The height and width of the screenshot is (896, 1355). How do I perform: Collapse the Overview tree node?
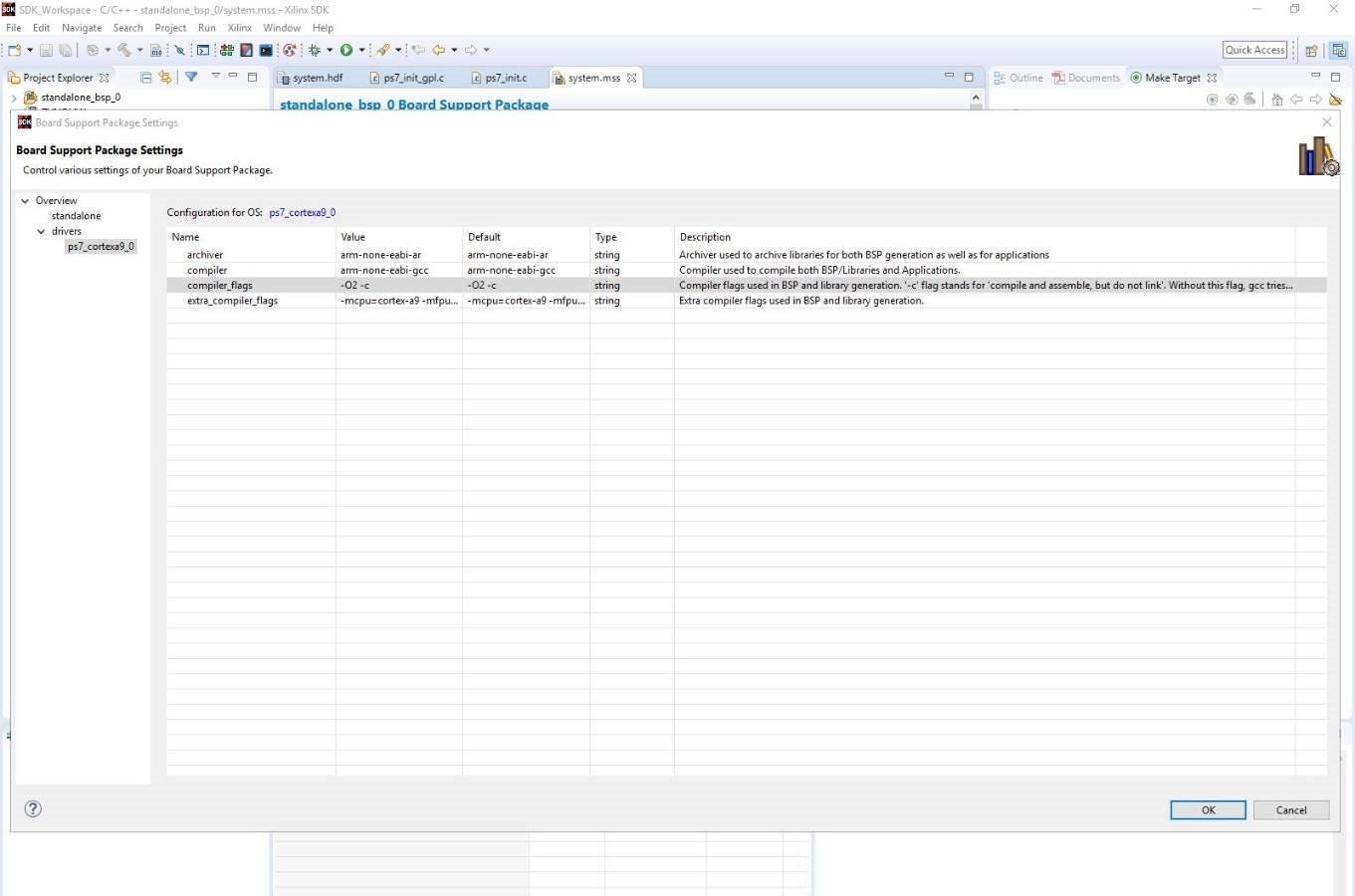(x=25, y=201)
